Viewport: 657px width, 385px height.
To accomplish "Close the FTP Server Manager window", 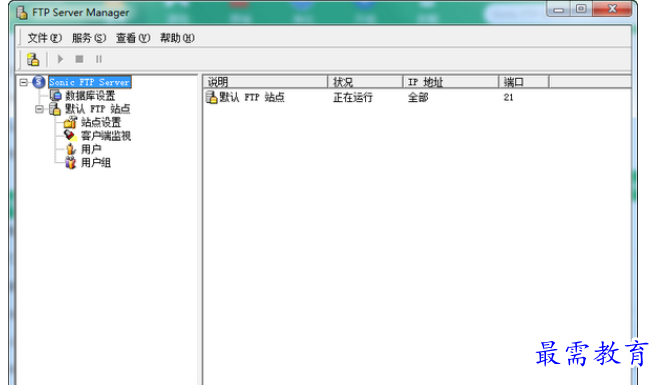I will pyautogui.click(x=612, y=9).
